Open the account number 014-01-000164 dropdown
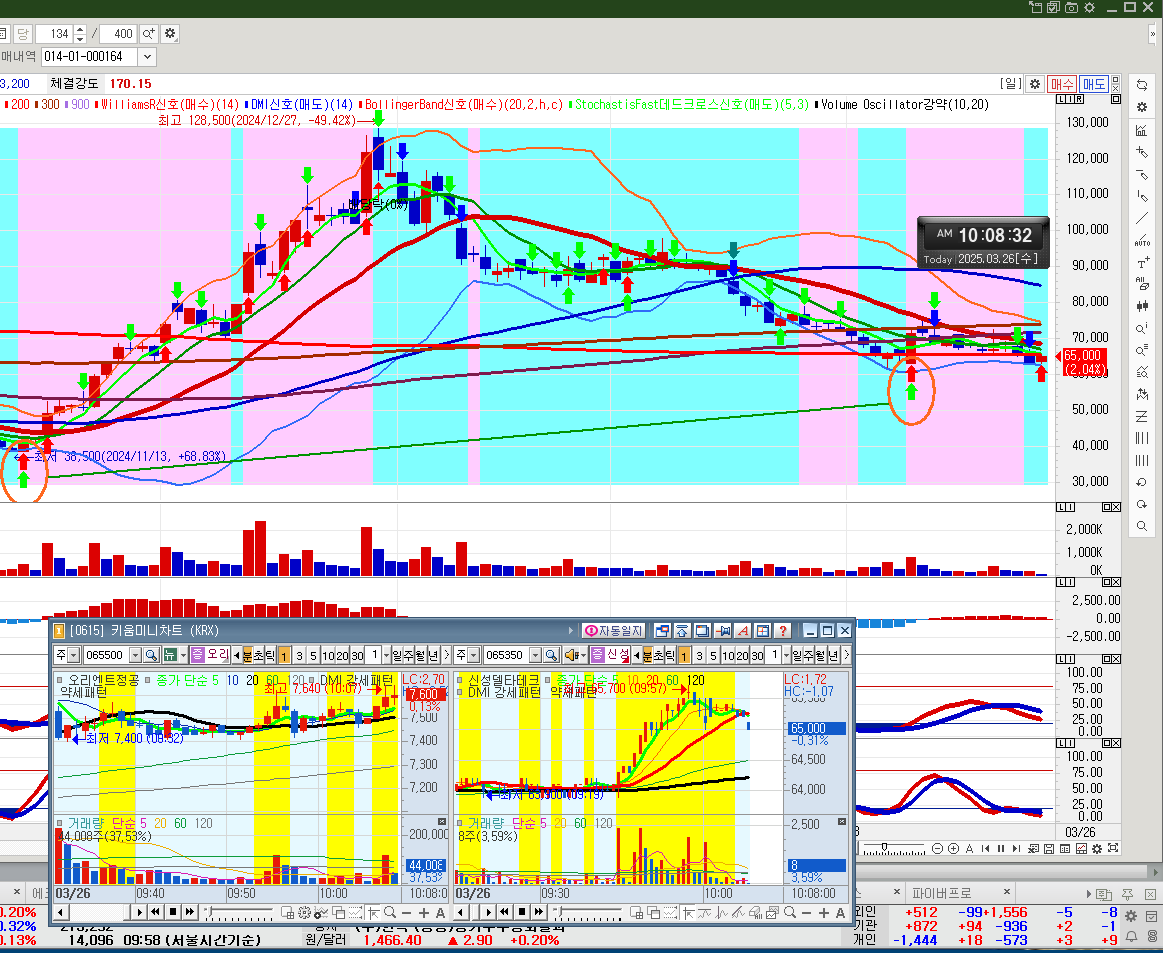The height and width of the screenshot is (953, 1163). tap(147, 57)
